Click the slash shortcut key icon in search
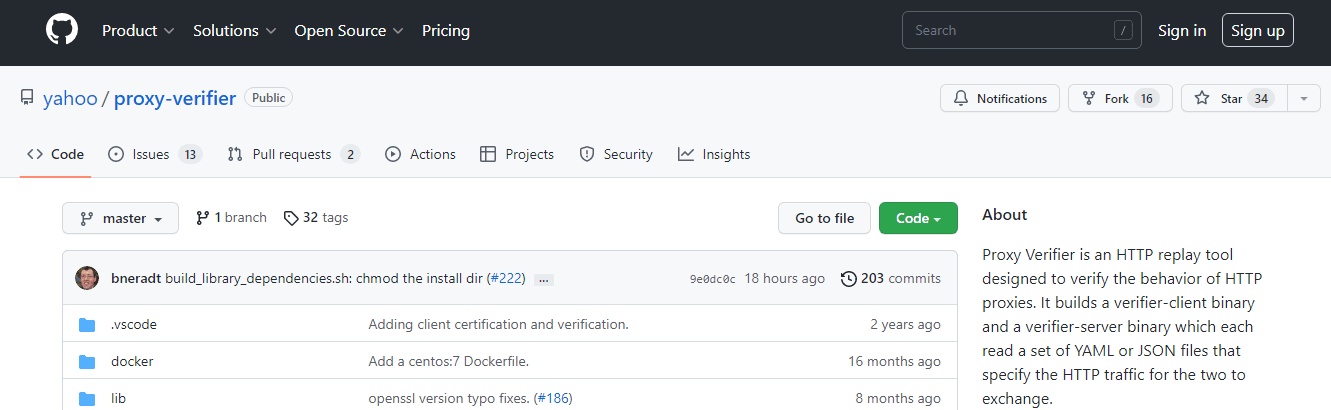Image resolution: width=1331 pixels, height=410 pixels. click(x=1123, y=30)
